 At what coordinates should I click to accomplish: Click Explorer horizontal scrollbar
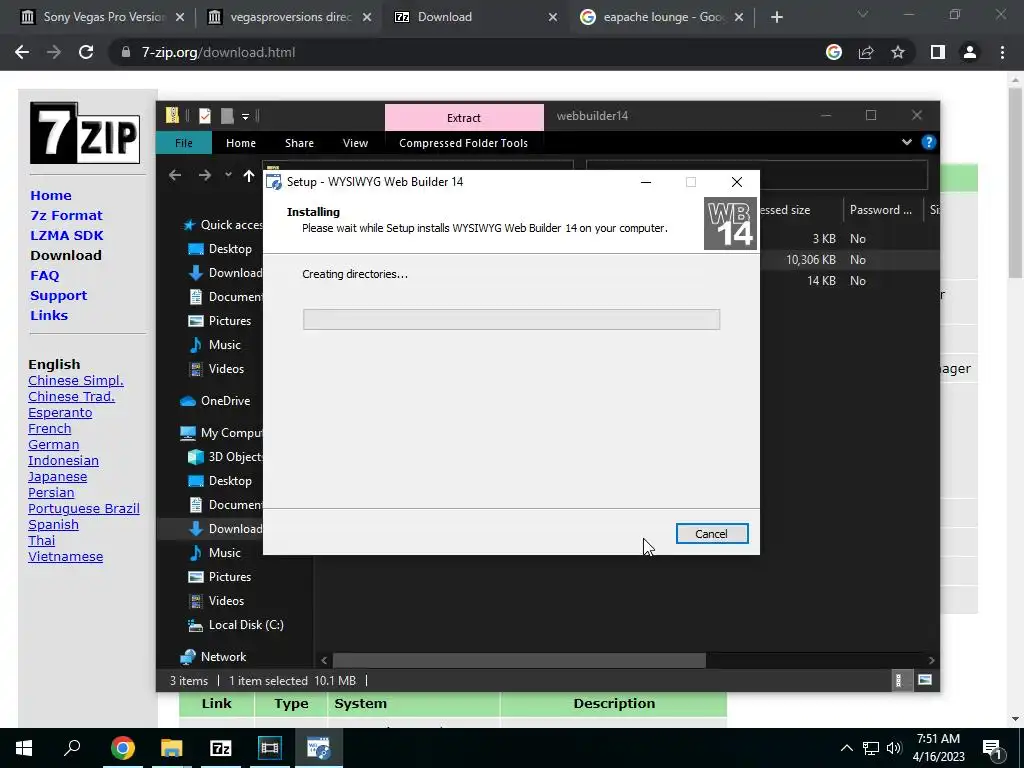(x=519, y=660)
